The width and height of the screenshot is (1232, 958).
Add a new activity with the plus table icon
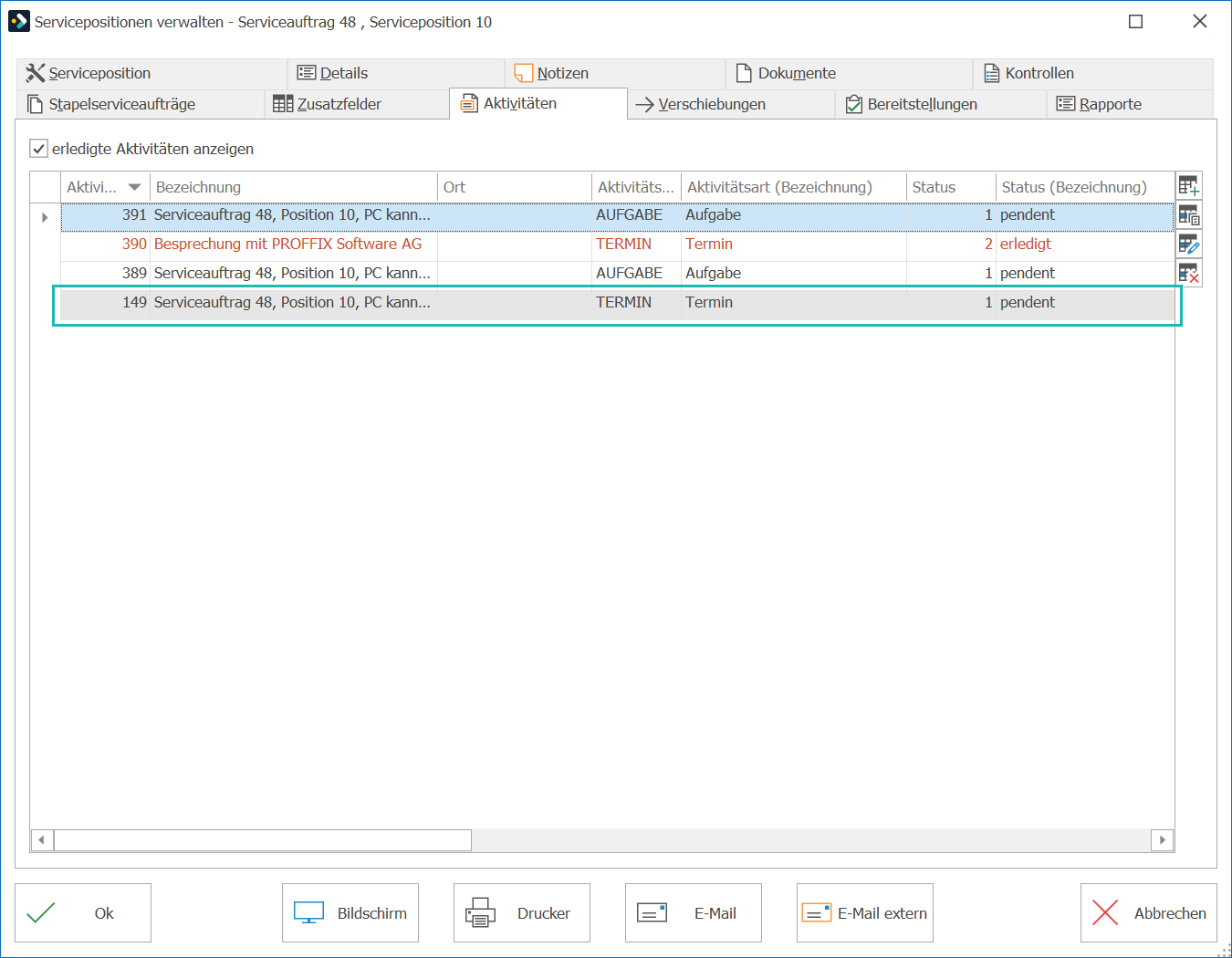(x=1188, y=186)
